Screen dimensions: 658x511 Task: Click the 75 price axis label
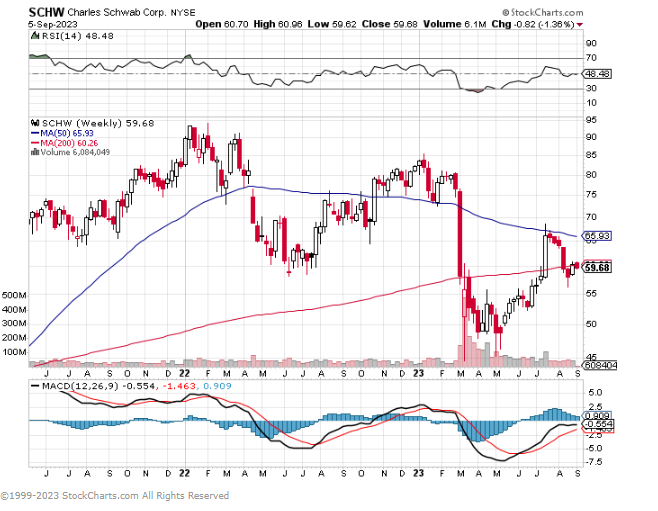click(x=591, y=195)
